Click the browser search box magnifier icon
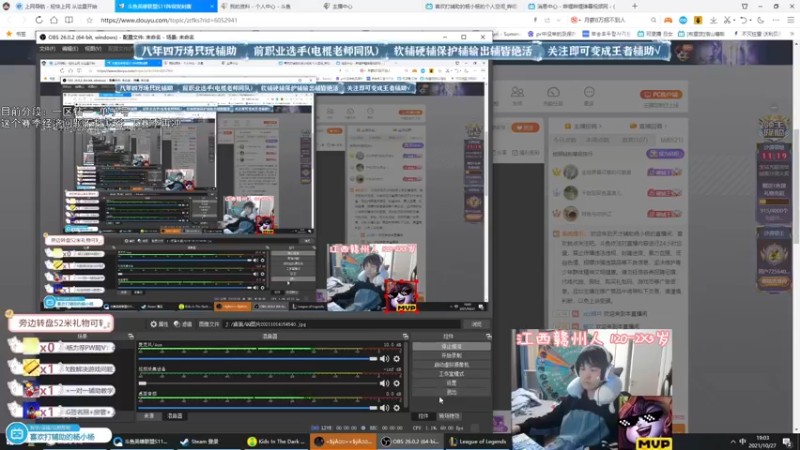 pyautogui.click(x=653, y=20)
